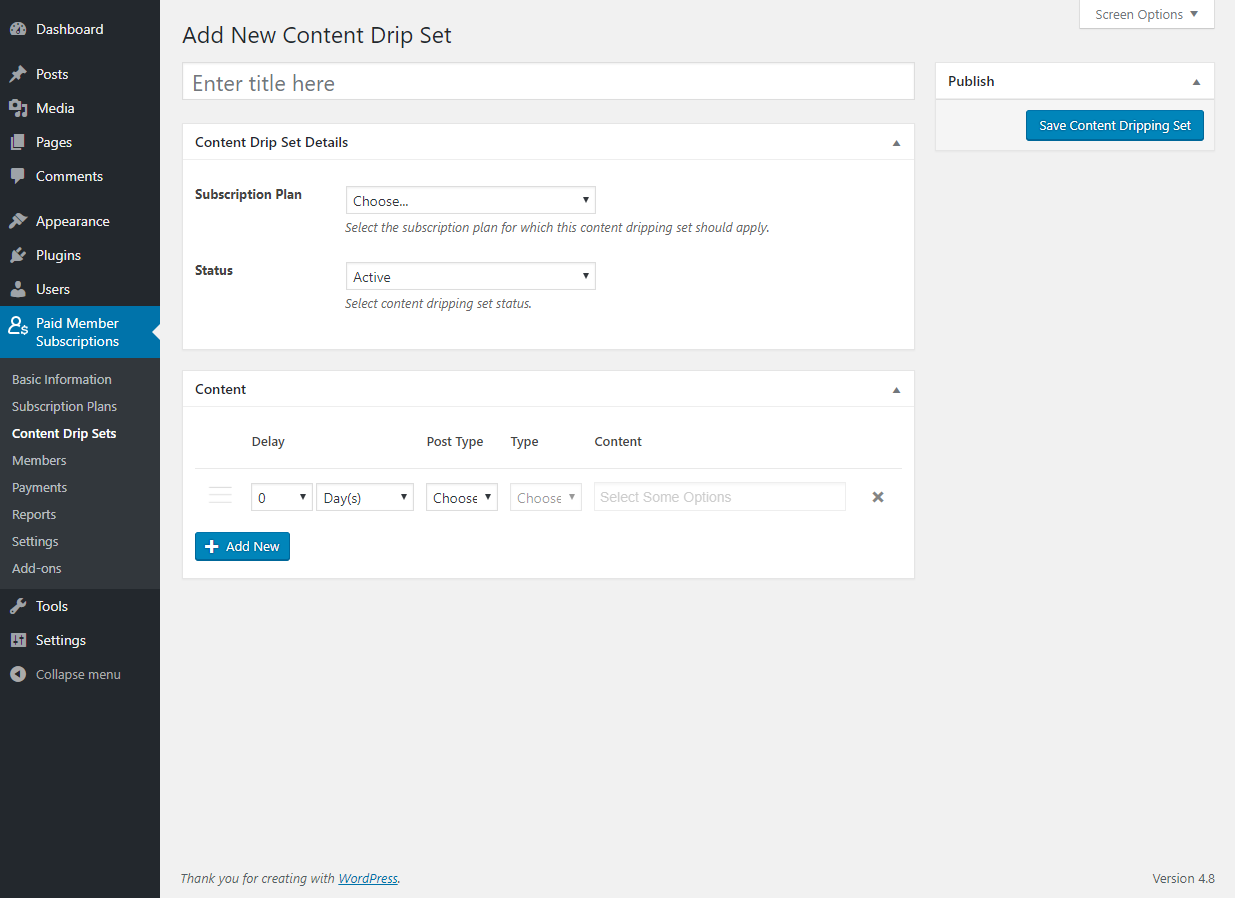Click the Settings sliders icon in sidebar
The height and width of the screenshot is (898, 1235).
18,640
